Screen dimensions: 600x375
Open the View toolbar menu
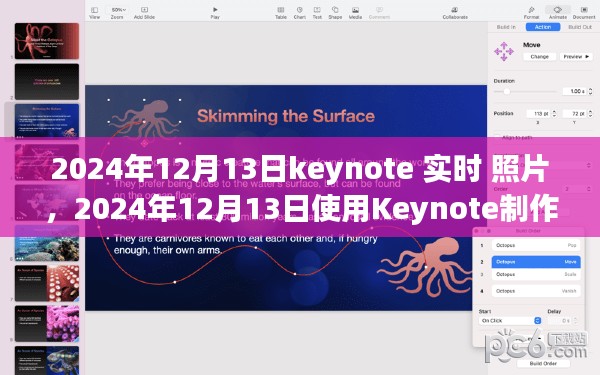coord(94,13)
